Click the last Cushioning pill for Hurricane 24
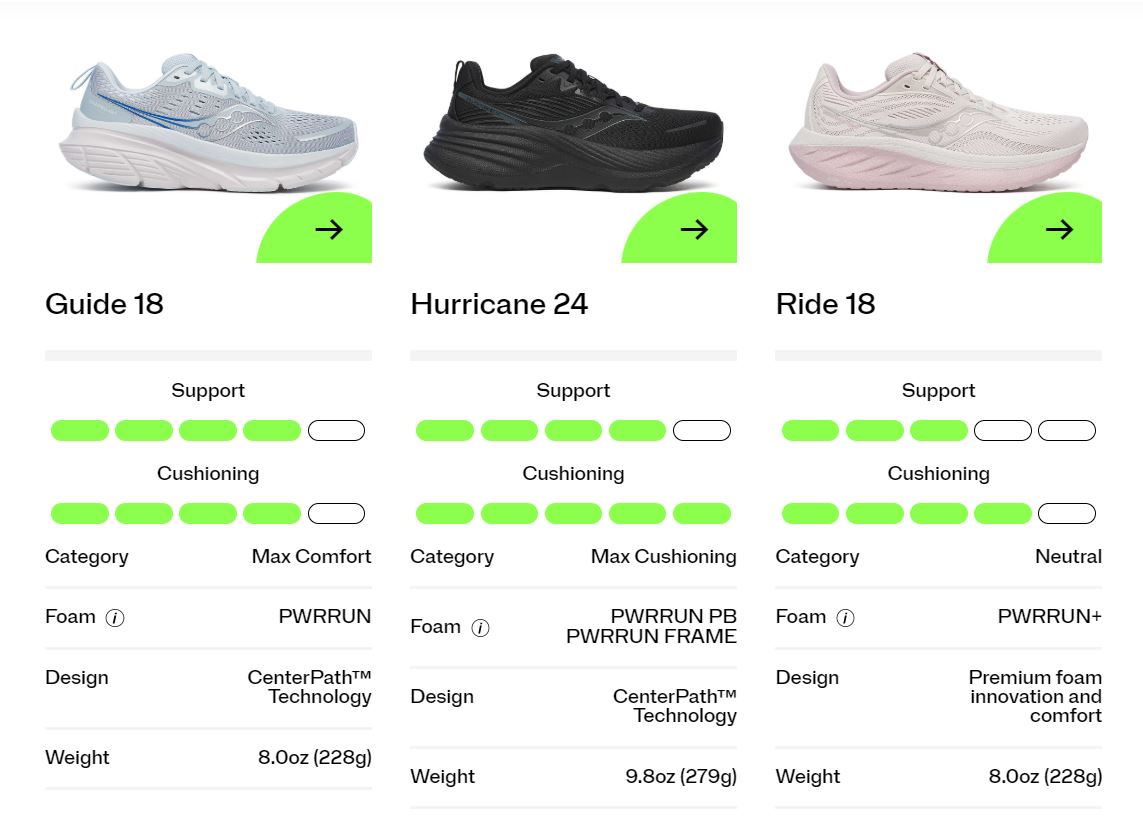Viewport: 1143px width, 822px height. point(702,514)
